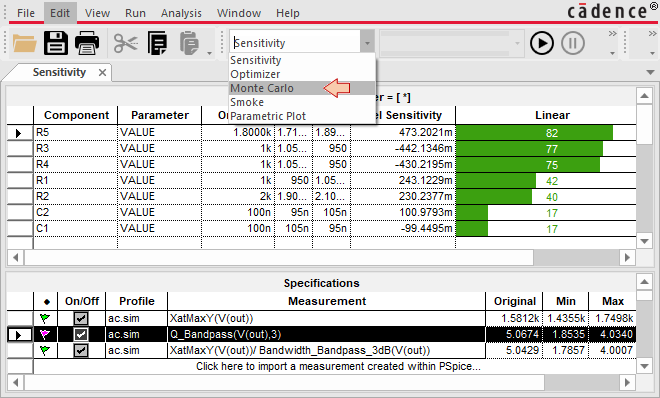The height and width of the screenshot is (398, 660).
Task: Click the C2 linear sensitivity bar (17)
Action: coord(472,213)
